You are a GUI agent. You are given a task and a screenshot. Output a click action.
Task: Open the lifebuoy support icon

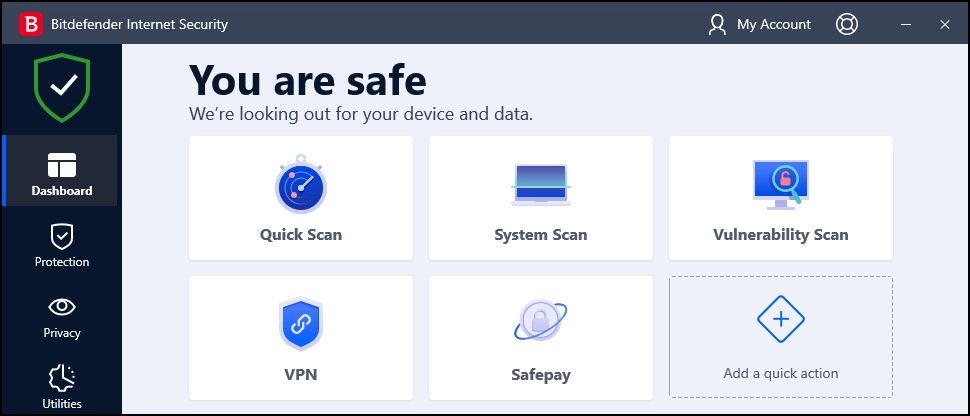coord(846,24)
